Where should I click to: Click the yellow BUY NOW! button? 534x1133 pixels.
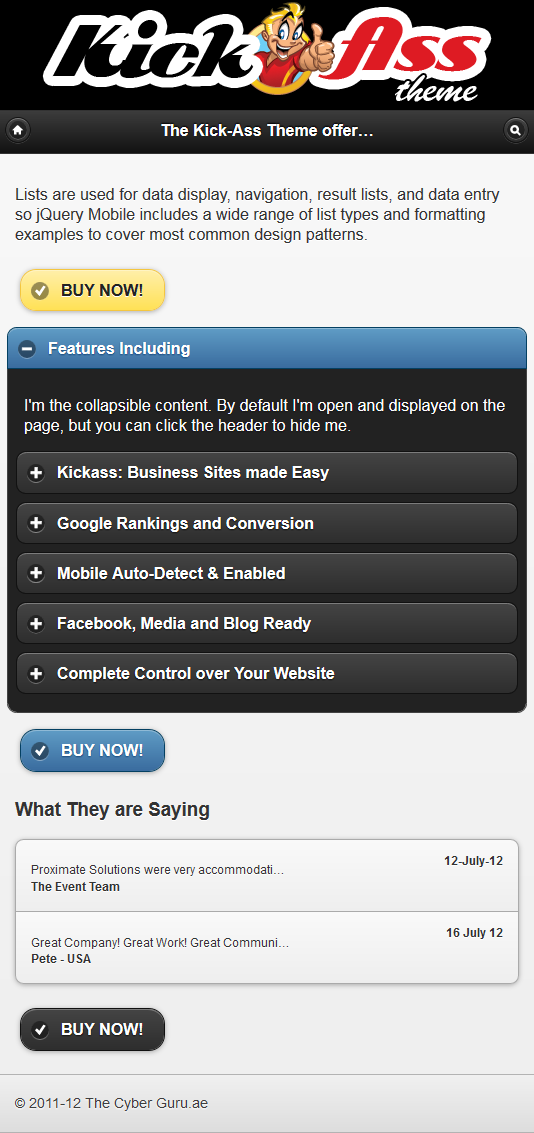tap(92, 290)
